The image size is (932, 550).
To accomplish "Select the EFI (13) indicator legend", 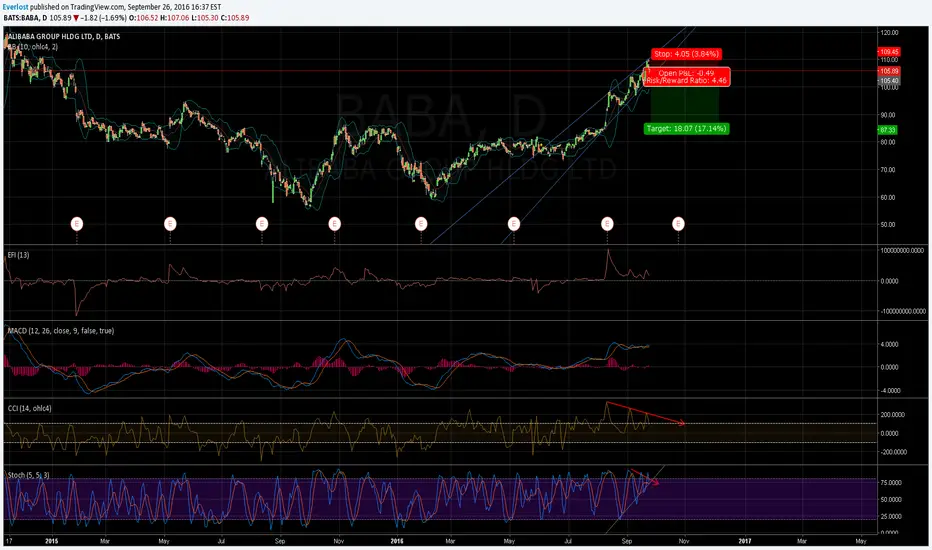I will point(18,254).
